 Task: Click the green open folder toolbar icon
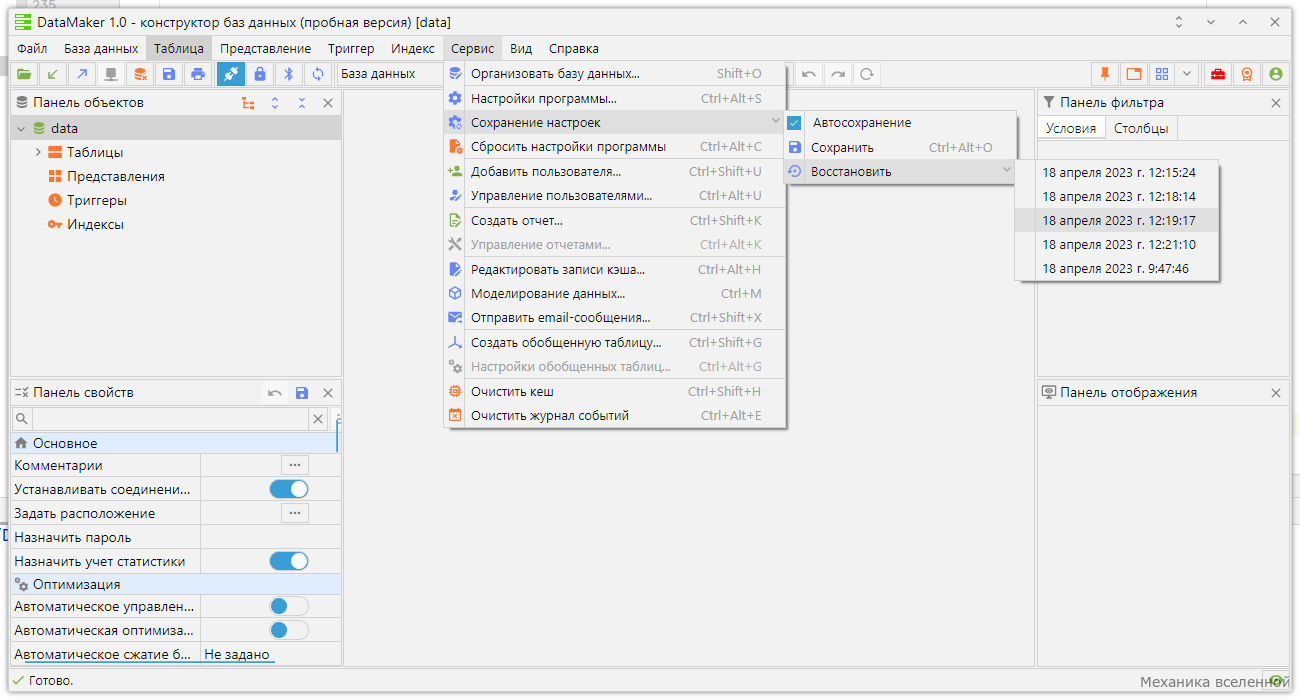point(23,73)
